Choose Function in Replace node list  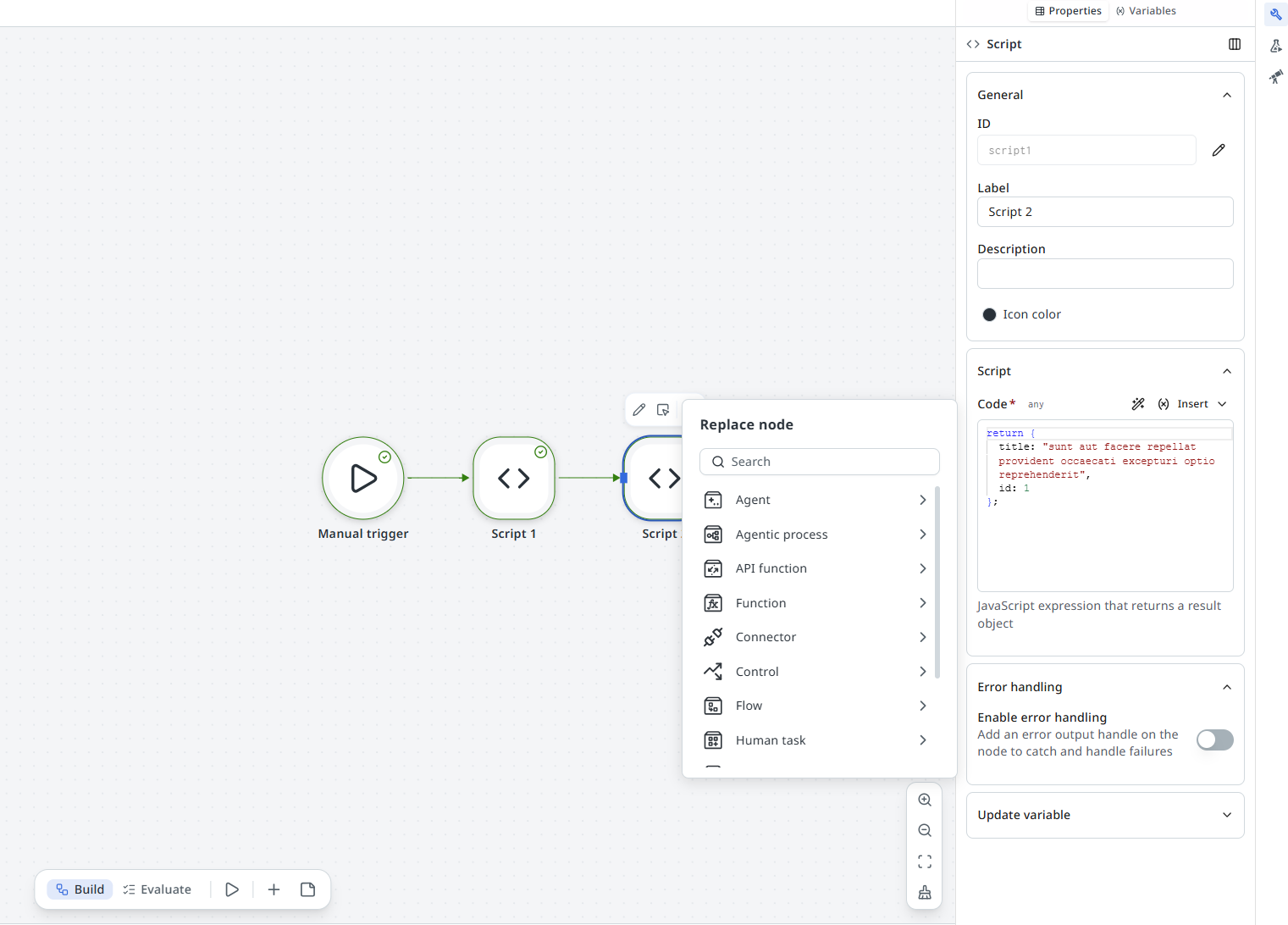[815, 603]
